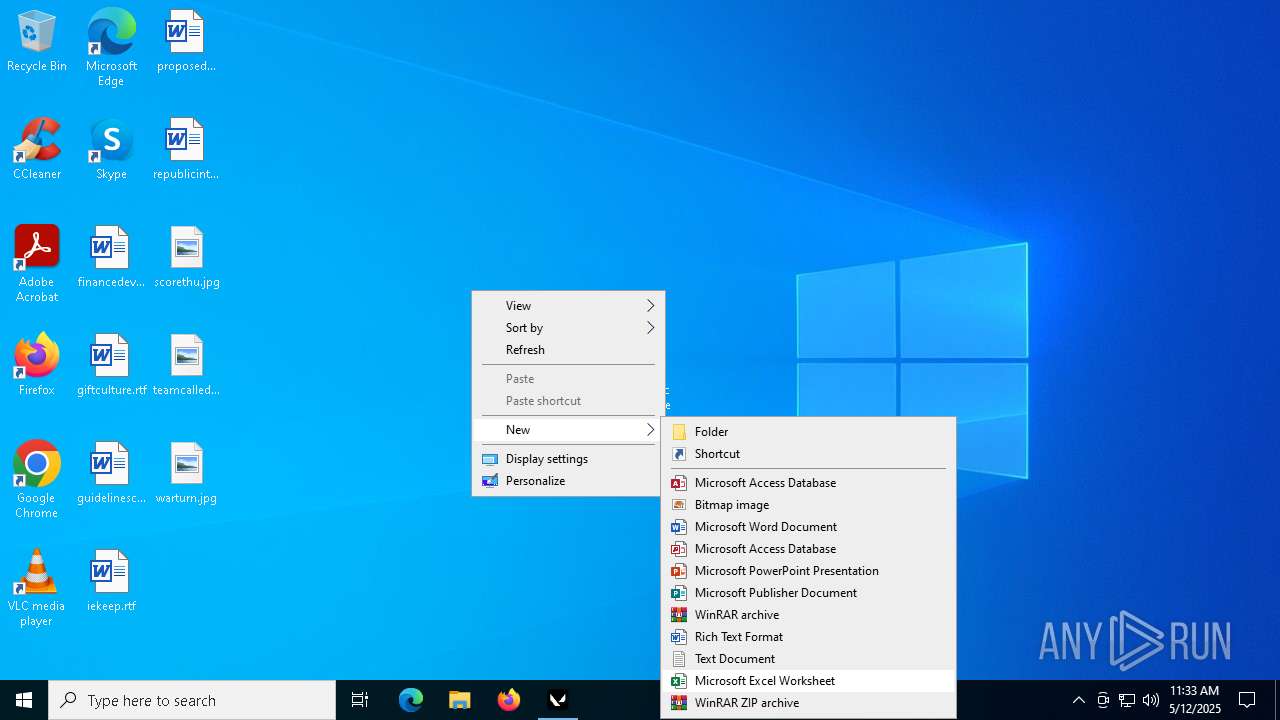Create a new Folder
Image resolution: width=1280 pixels, height=720 pixels.
(808, 432)
